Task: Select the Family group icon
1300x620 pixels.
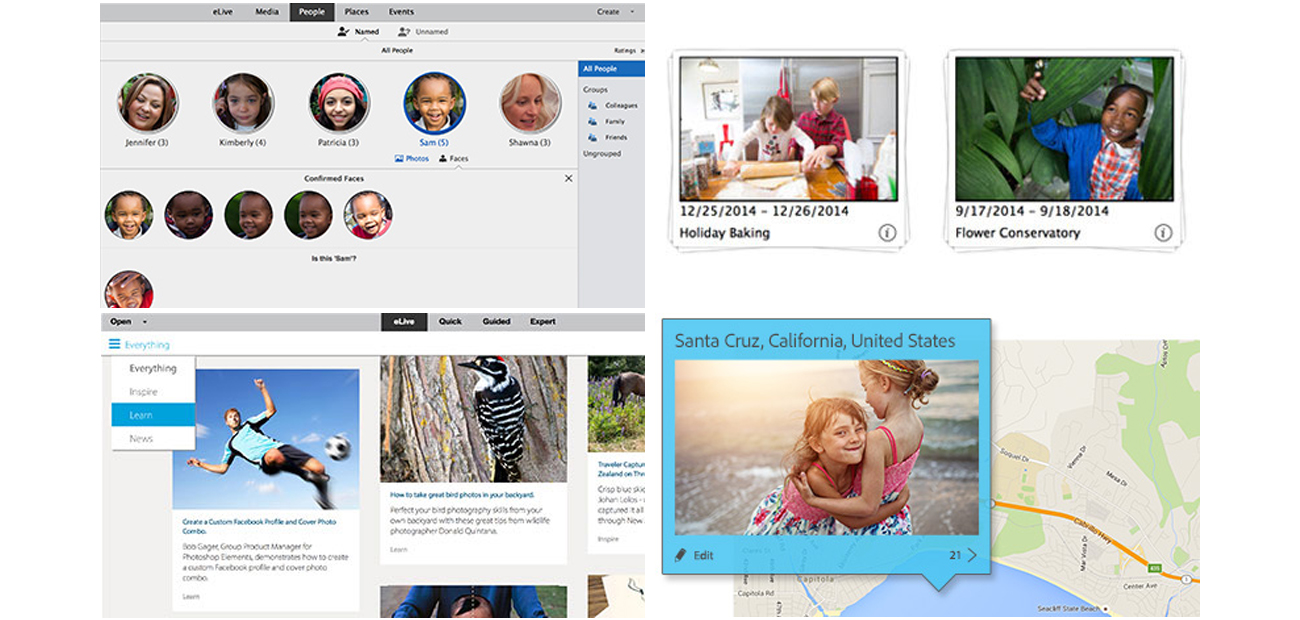Action: (593, 121)
